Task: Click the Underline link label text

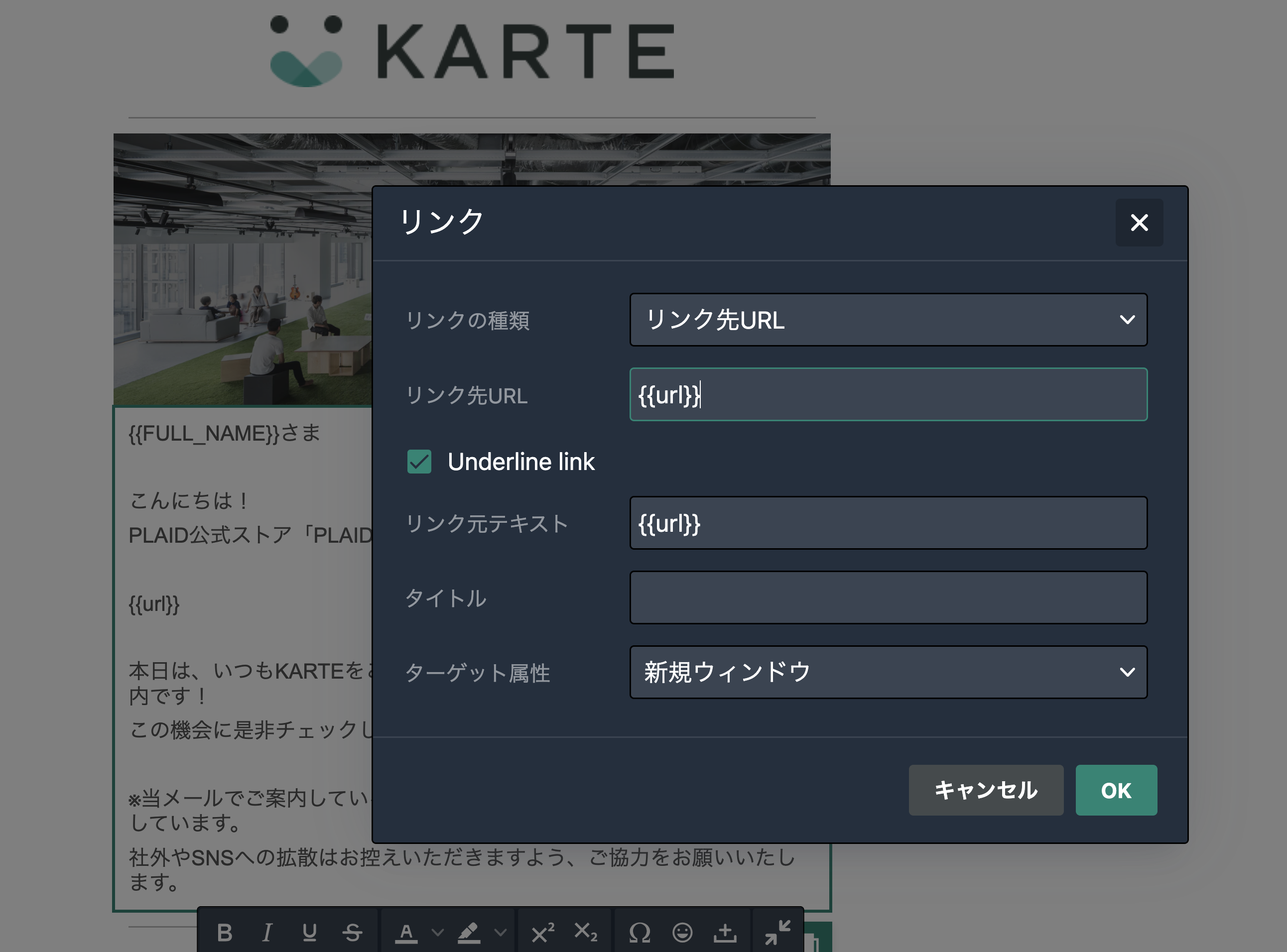Action: tap(521, 462)
